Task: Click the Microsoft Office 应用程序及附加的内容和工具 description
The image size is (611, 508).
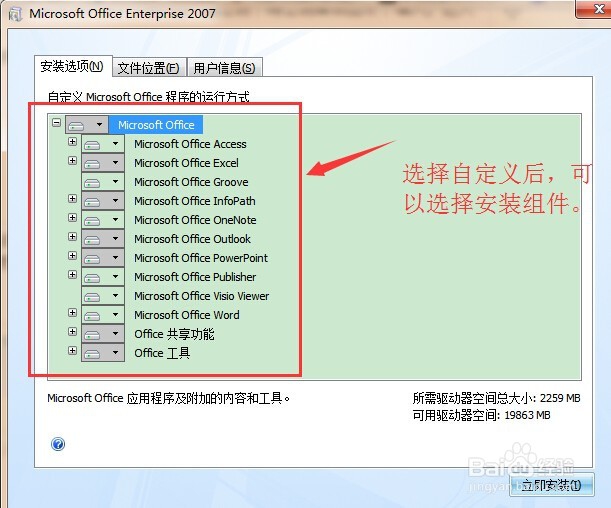Action: (x=169, y=398)
